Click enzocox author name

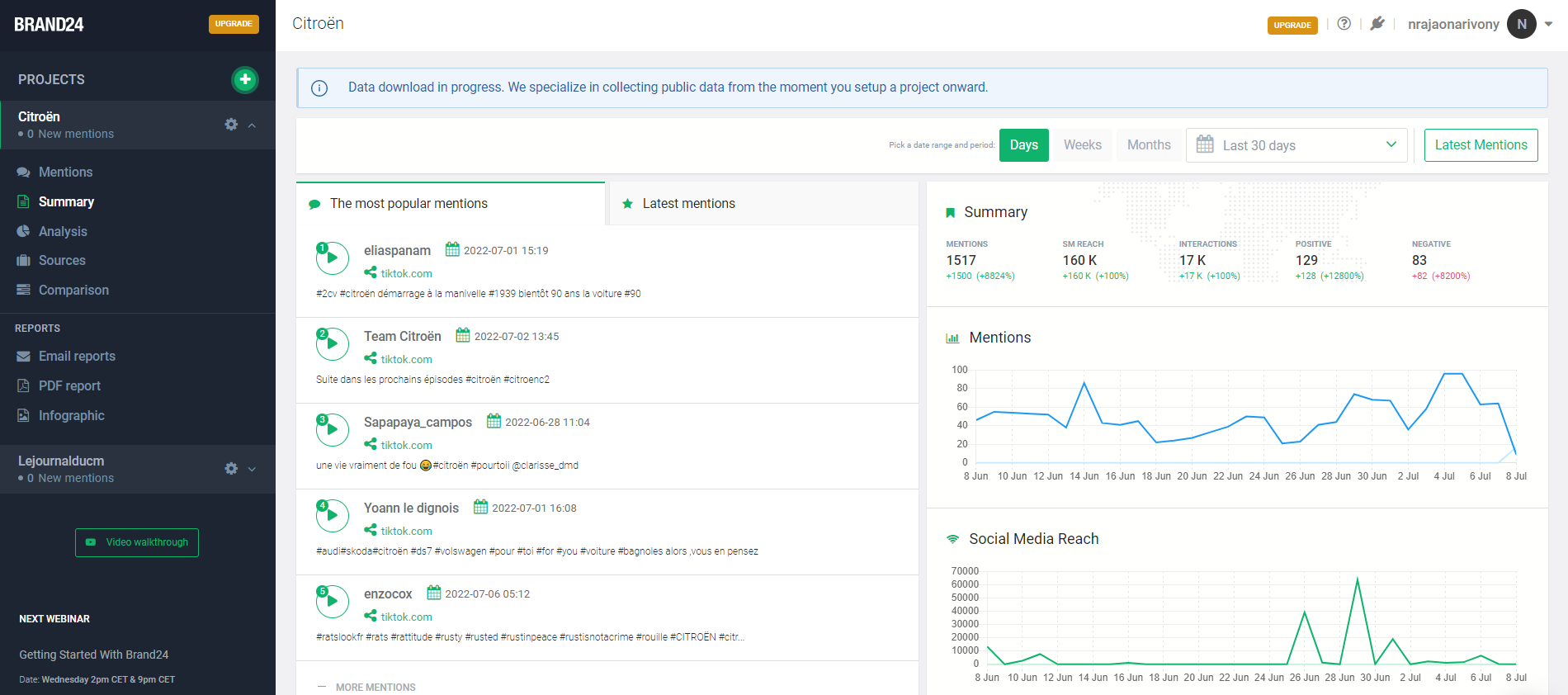[388, 593]
